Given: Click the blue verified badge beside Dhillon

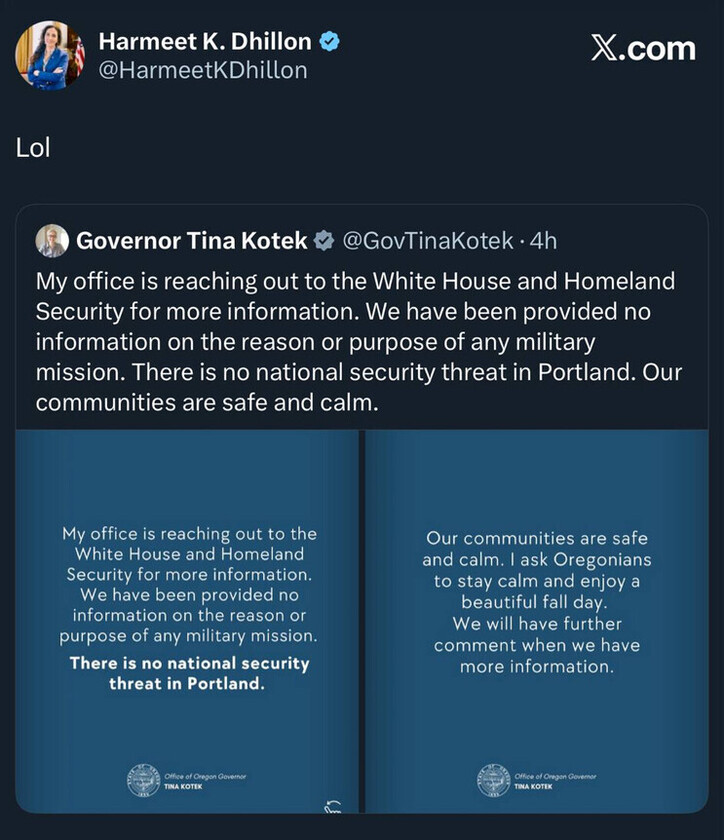Looking at the screenshot, I should click(x=329, y=42).
